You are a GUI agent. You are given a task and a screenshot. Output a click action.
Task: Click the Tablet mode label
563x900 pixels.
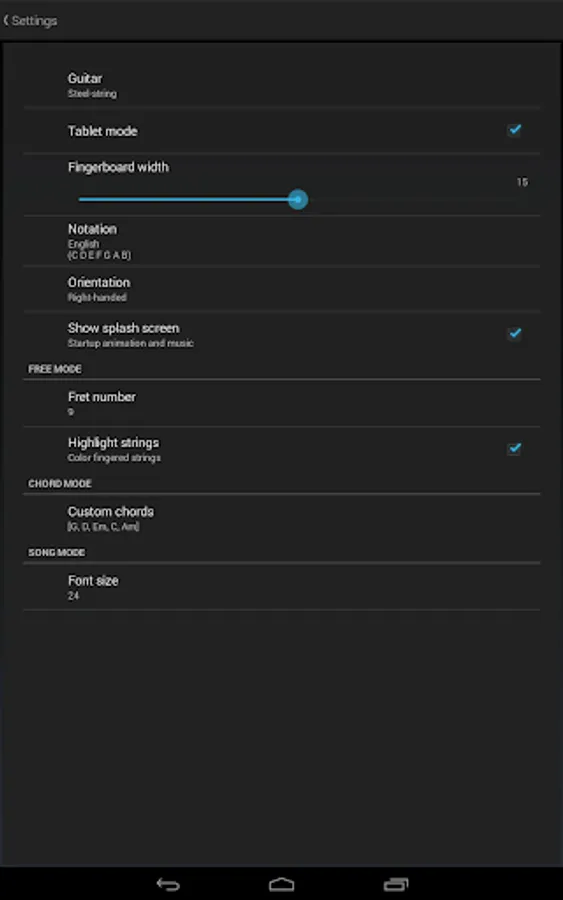tap(102, 131)
